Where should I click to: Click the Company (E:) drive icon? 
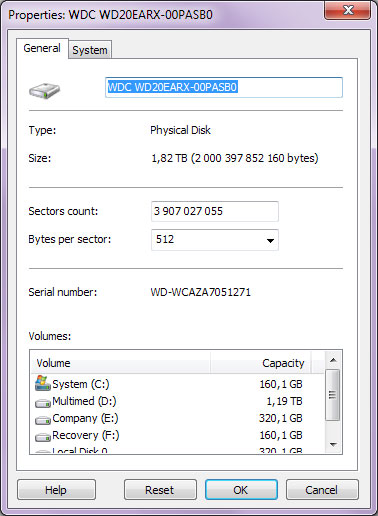(x=43, y=420)
